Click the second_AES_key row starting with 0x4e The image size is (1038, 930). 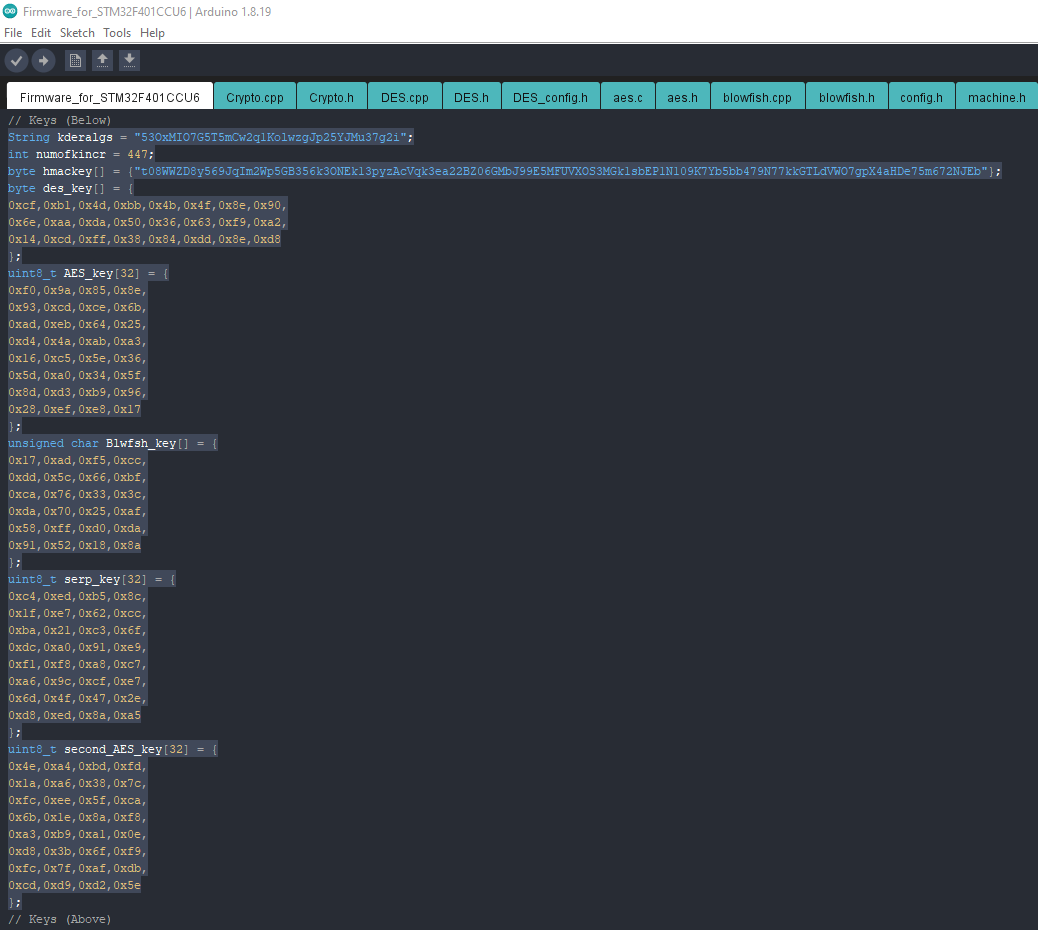click(x=77, y=766)
